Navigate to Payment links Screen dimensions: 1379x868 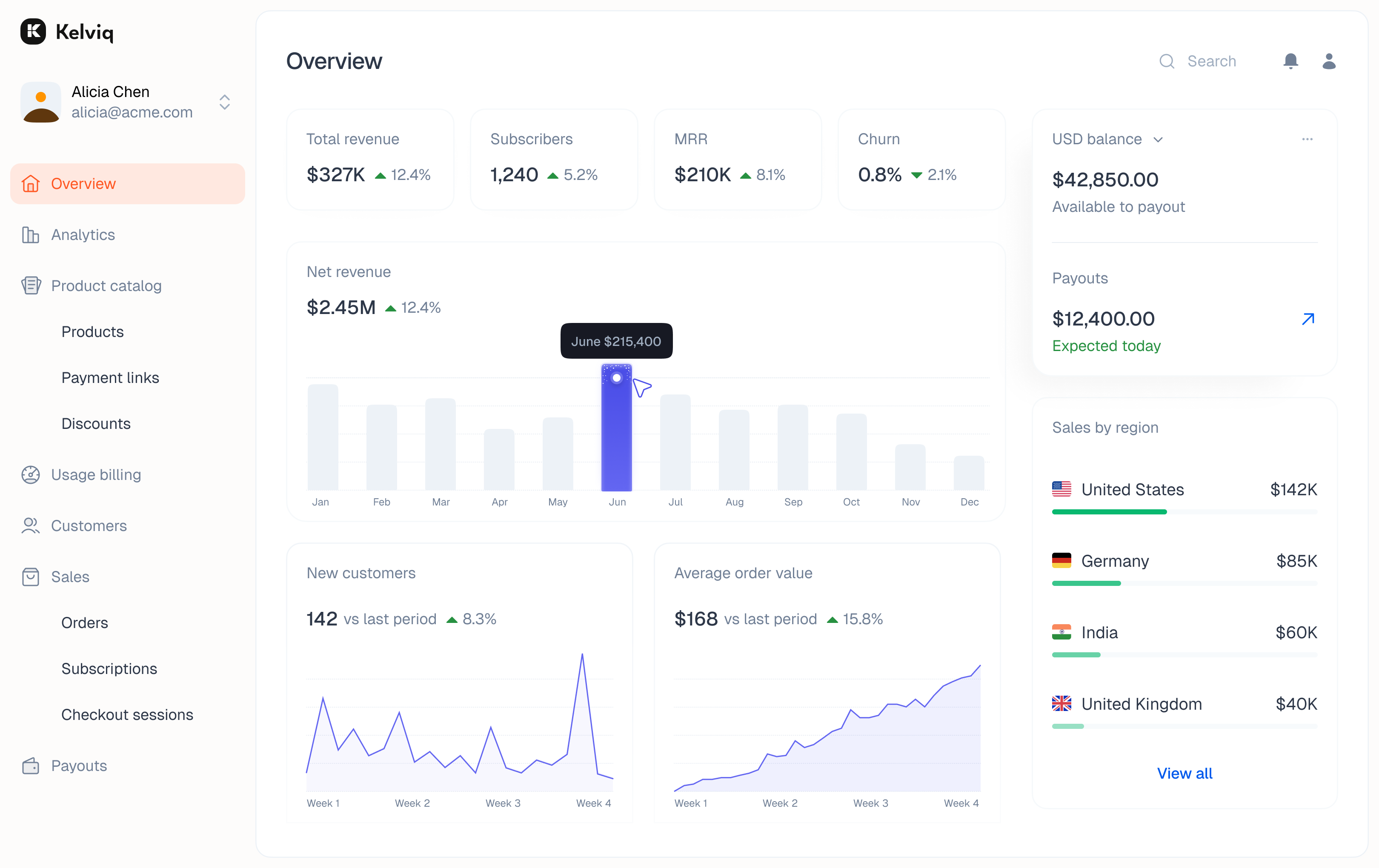click(x=111, y=377)
